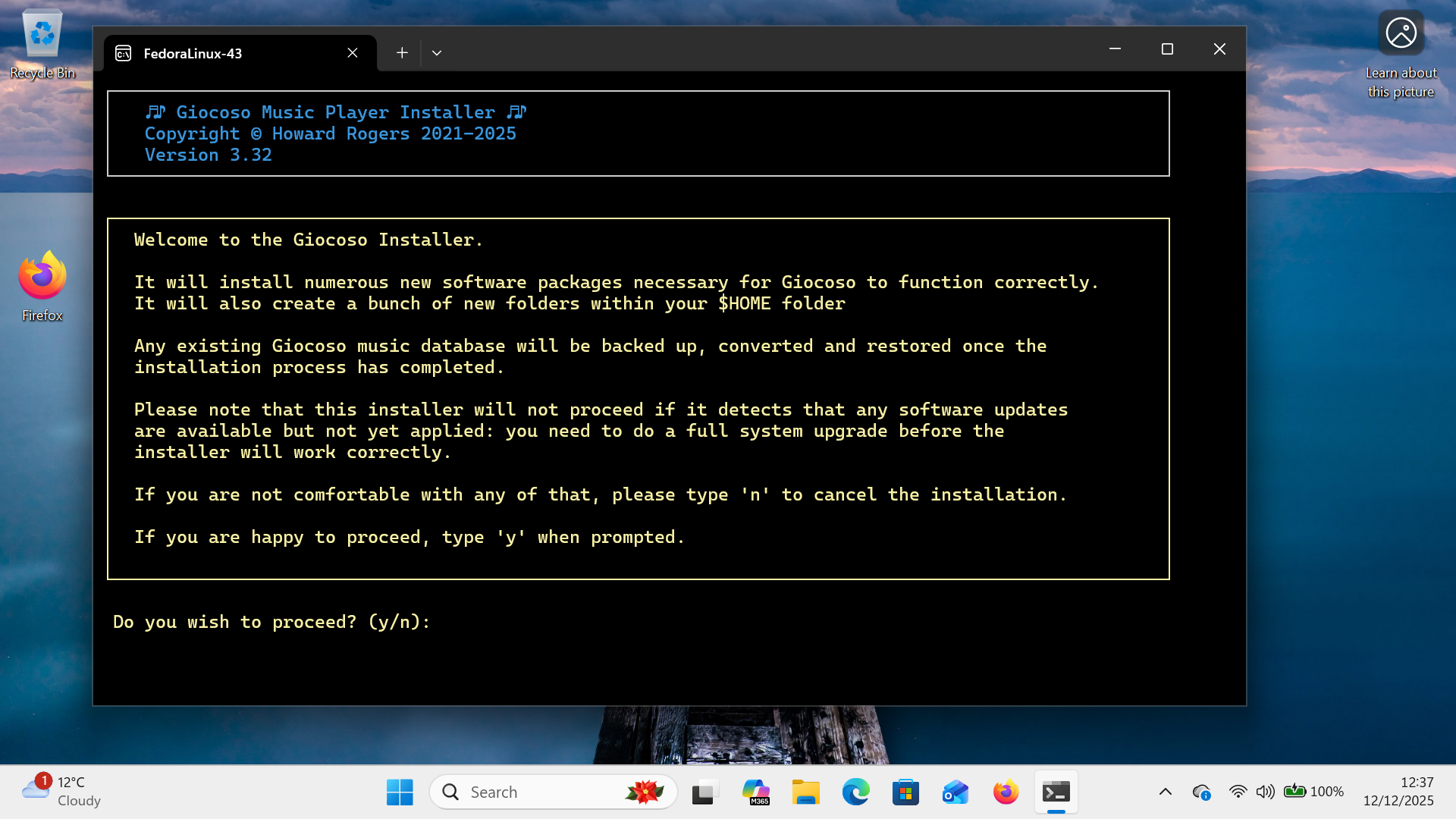This screenshot has height=819, width=1456.
Task: Expand the terminal profiles dropdown chevron
Action: point(437,53)
